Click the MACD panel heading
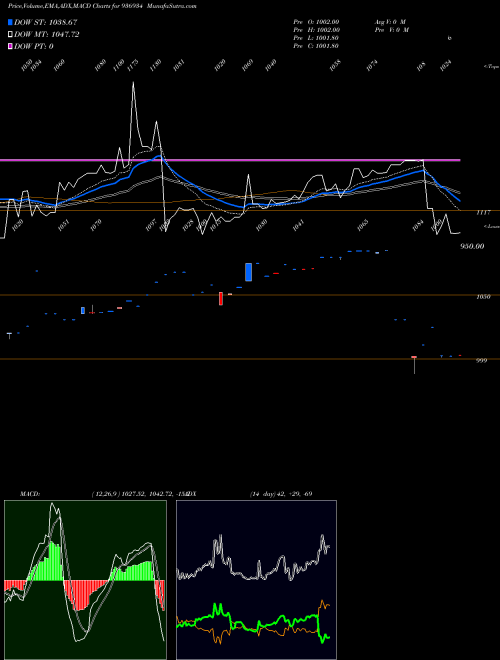Viewport: 500px width, 660px height. 30,494
